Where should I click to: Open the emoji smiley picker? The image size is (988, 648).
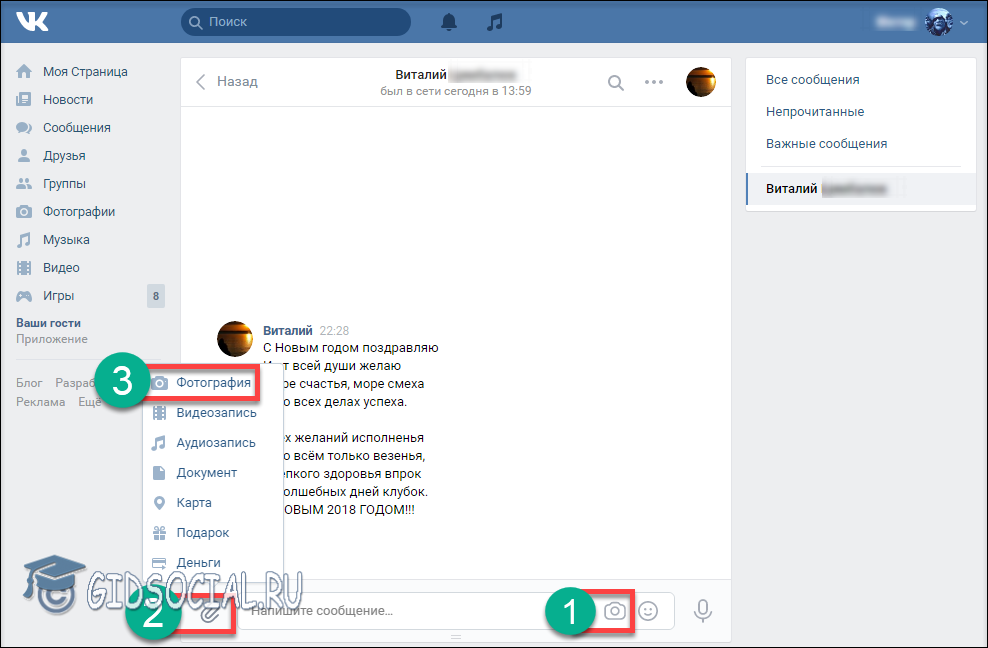(x=648, y=610)
